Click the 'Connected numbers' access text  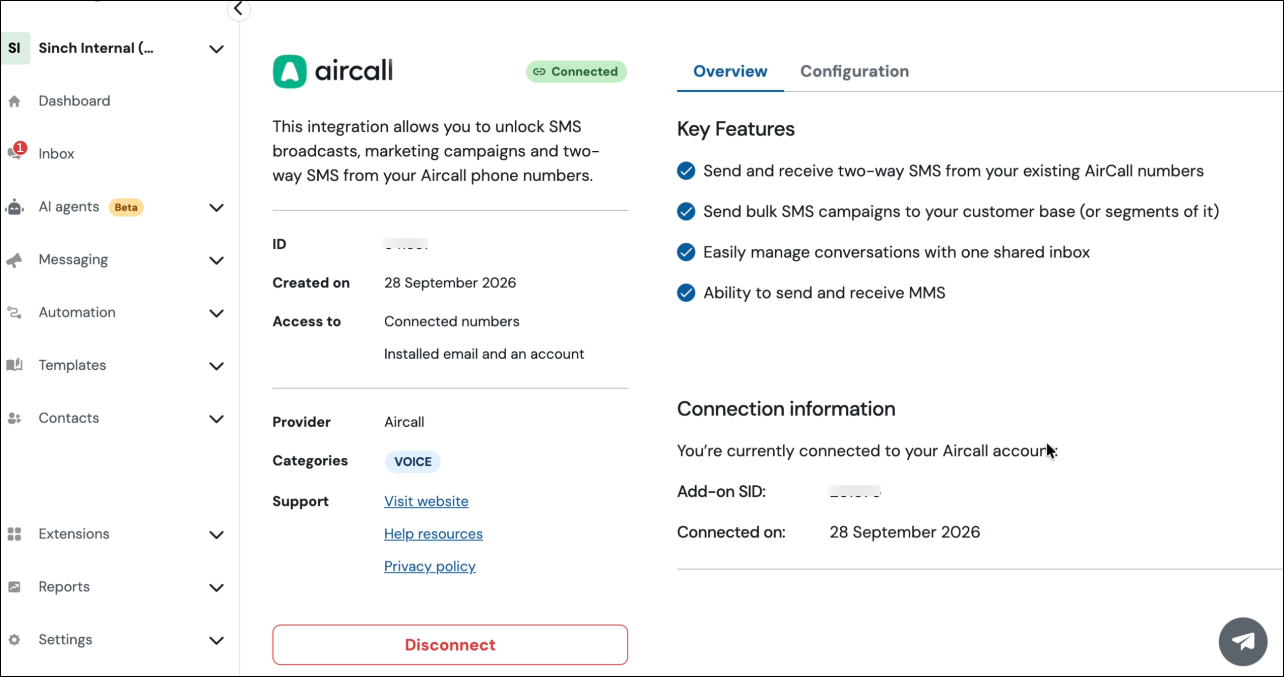452,322
